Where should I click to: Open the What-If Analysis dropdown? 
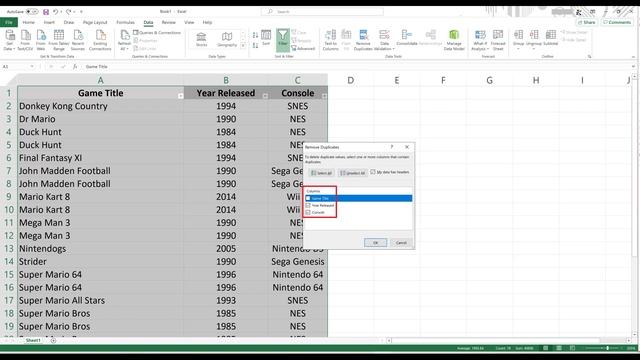point(488,49)
